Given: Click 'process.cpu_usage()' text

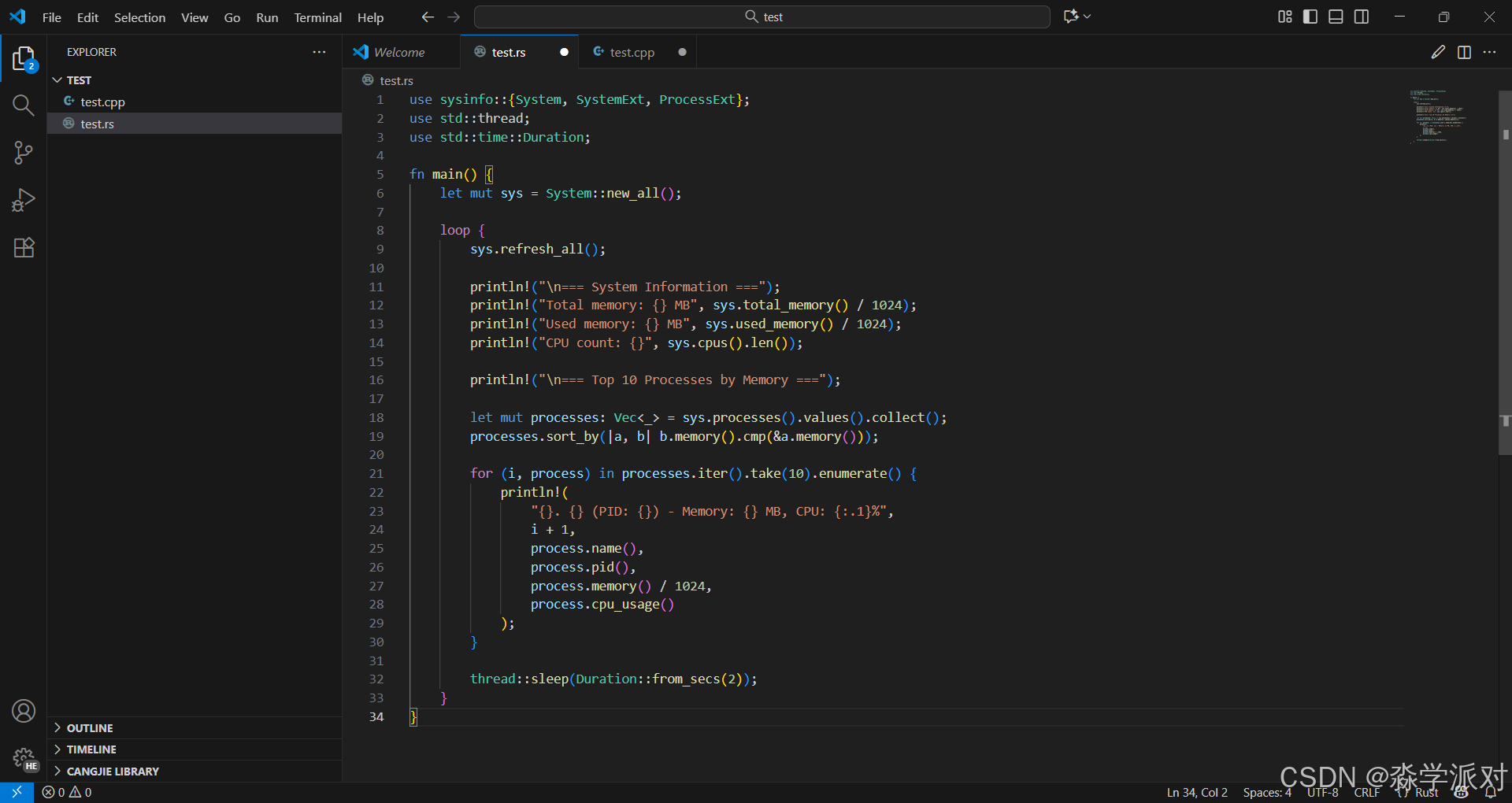Looking at the screenshot, I should click(x=602, y=604).
